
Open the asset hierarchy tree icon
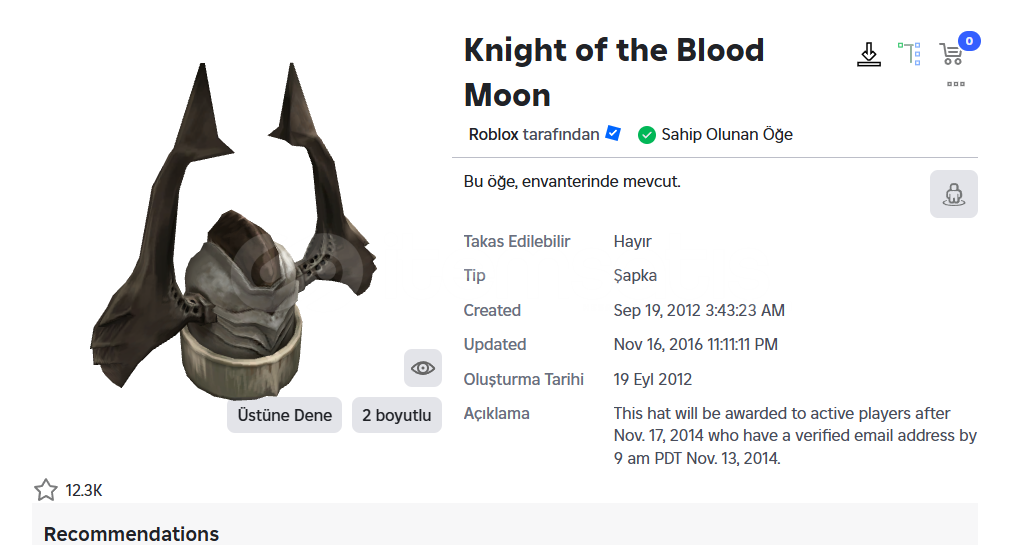(x=909, y=54)
